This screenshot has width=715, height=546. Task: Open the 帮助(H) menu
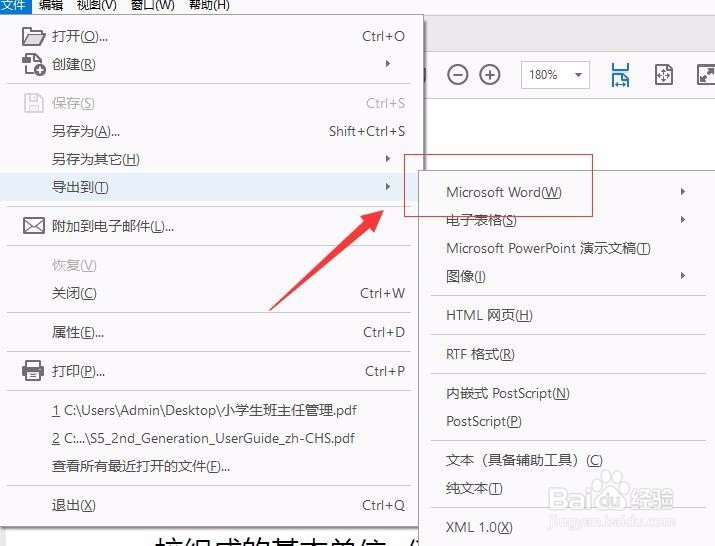tap(209, 5)
